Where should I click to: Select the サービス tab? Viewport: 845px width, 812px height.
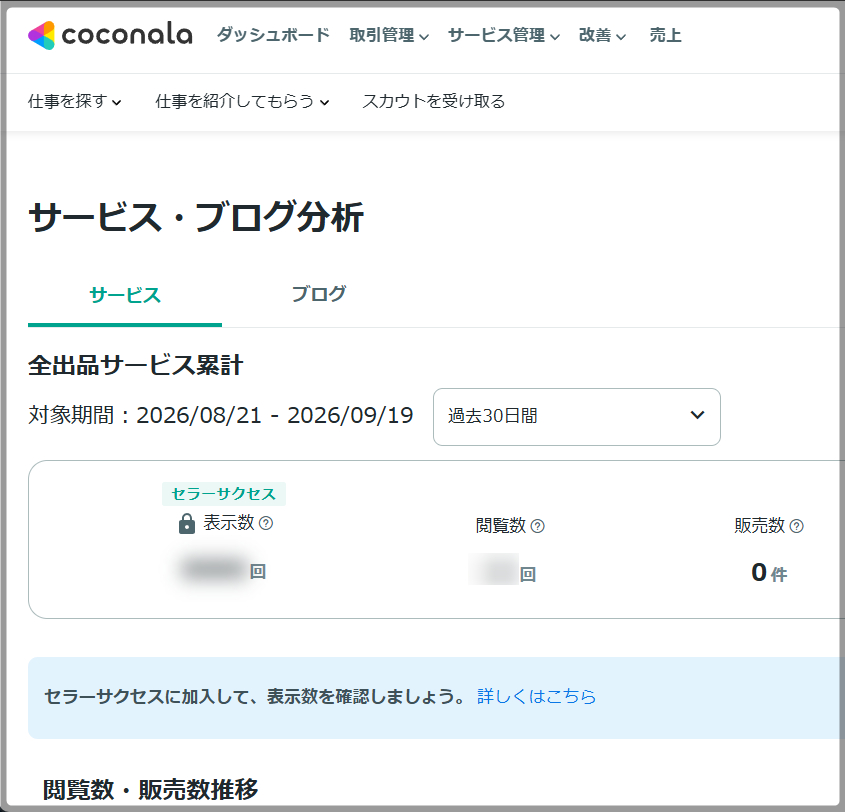point(125,295)
